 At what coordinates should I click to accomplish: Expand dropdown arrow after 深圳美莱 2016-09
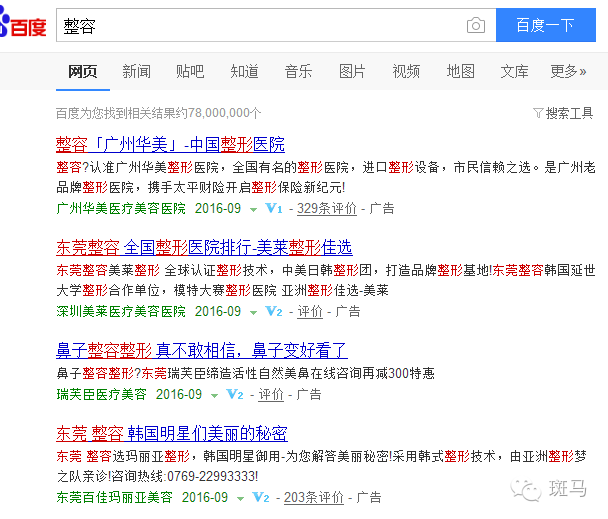click(x=253, y=313)
